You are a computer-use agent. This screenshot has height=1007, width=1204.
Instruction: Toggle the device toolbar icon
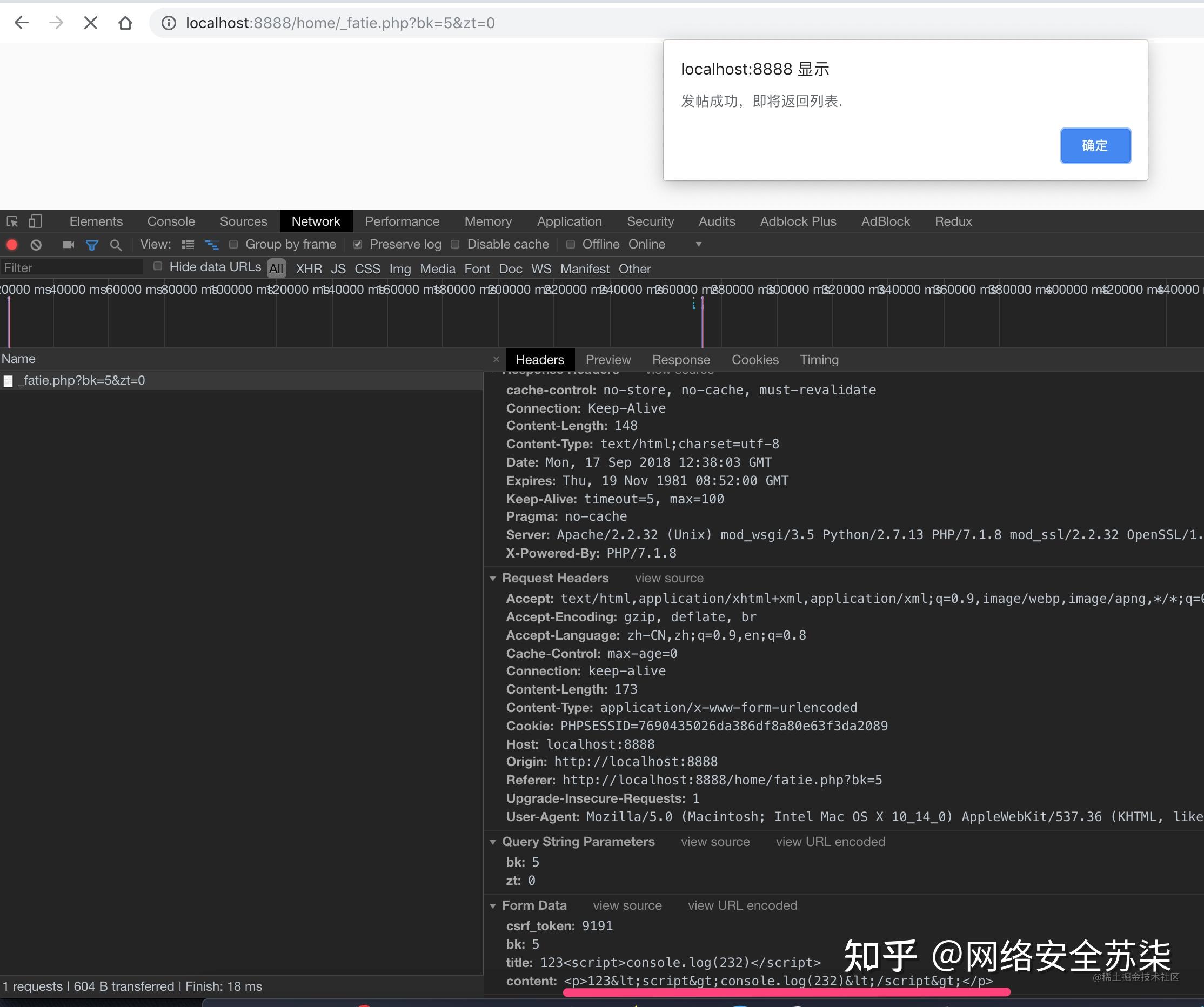tap(35, 221)
